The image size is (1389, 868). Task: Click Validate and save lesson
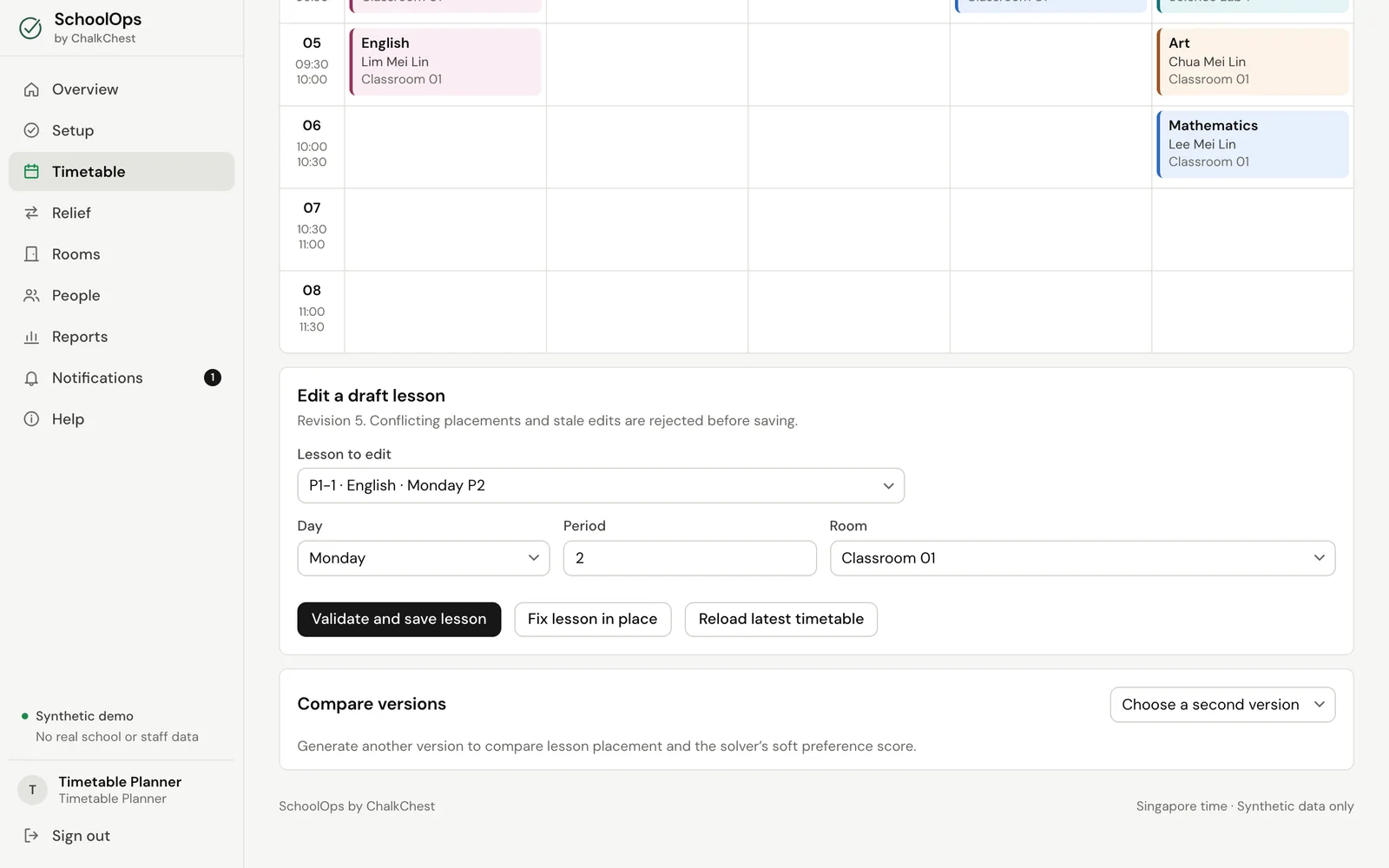(399, 619)
